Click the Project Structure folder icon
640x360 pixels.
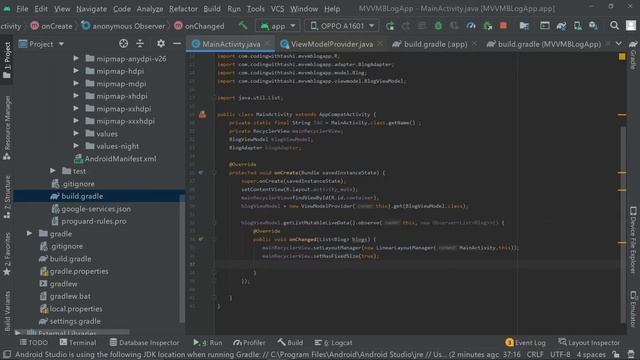524,26
